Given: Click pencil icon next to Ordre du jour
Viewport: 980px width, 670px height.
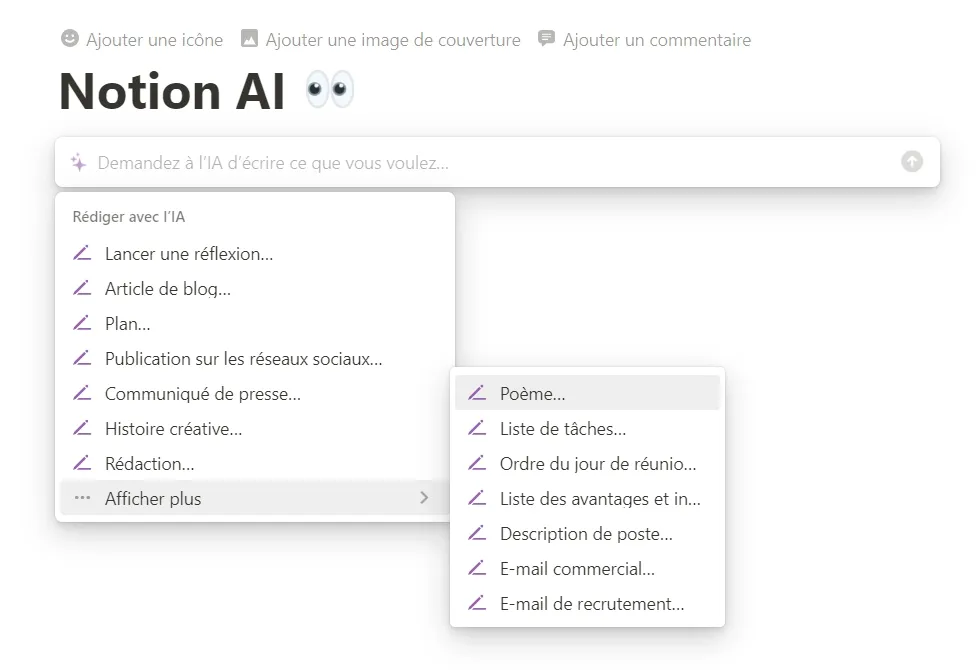Looking at the screenshot, I should (477, 463).
